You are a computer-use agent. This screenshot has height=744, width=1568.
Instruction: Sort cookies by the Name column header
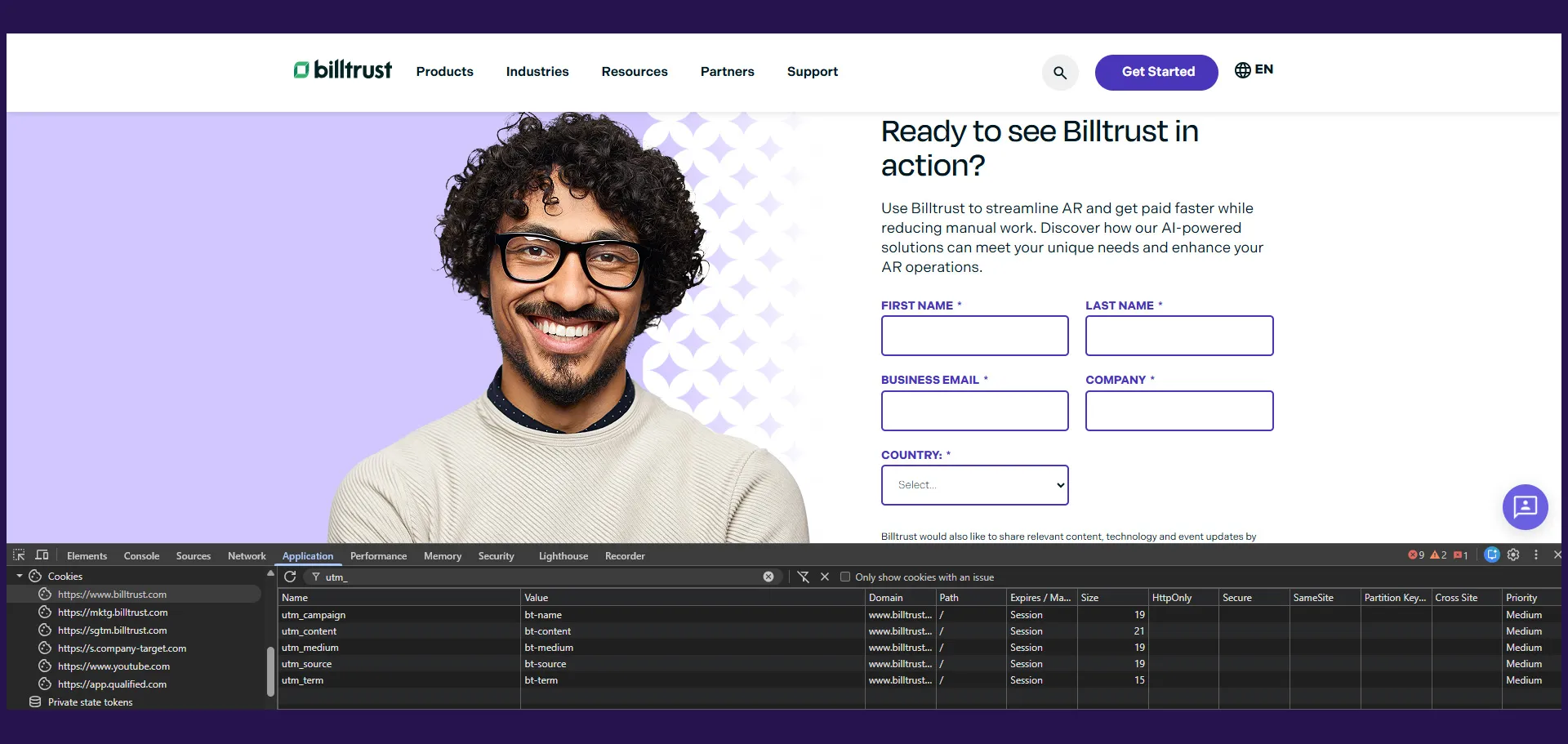click(399, 598)
